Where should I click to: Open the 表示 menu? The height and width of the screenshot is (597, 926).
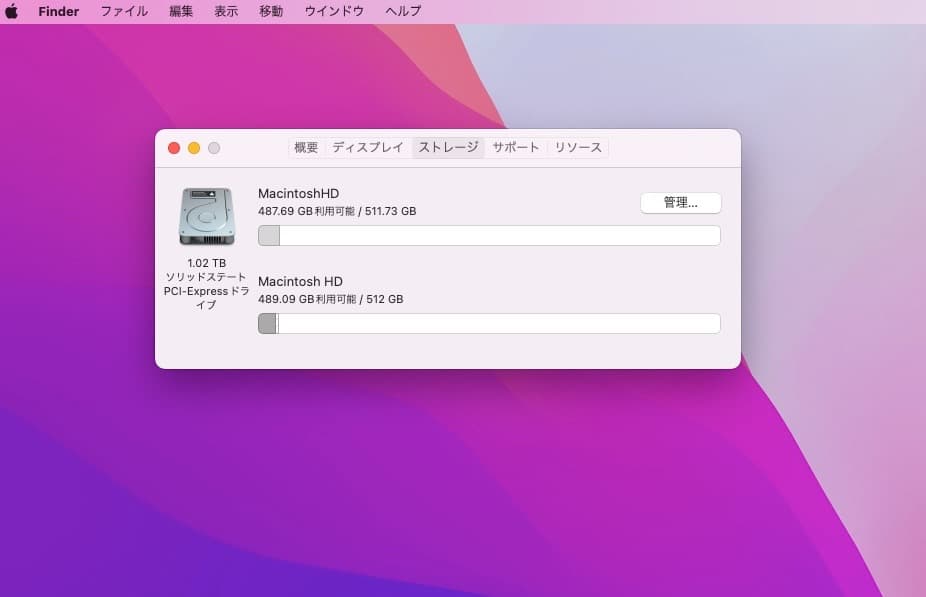click(x=226, y=11)
